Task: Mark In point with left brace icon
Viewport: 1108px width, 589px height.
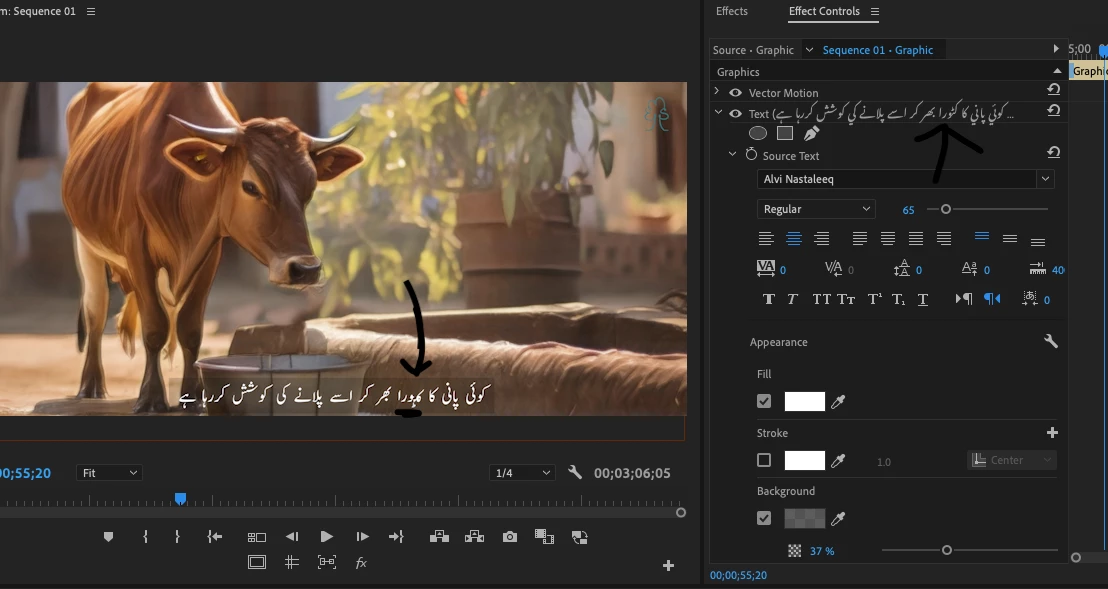Action: (145, 537)
